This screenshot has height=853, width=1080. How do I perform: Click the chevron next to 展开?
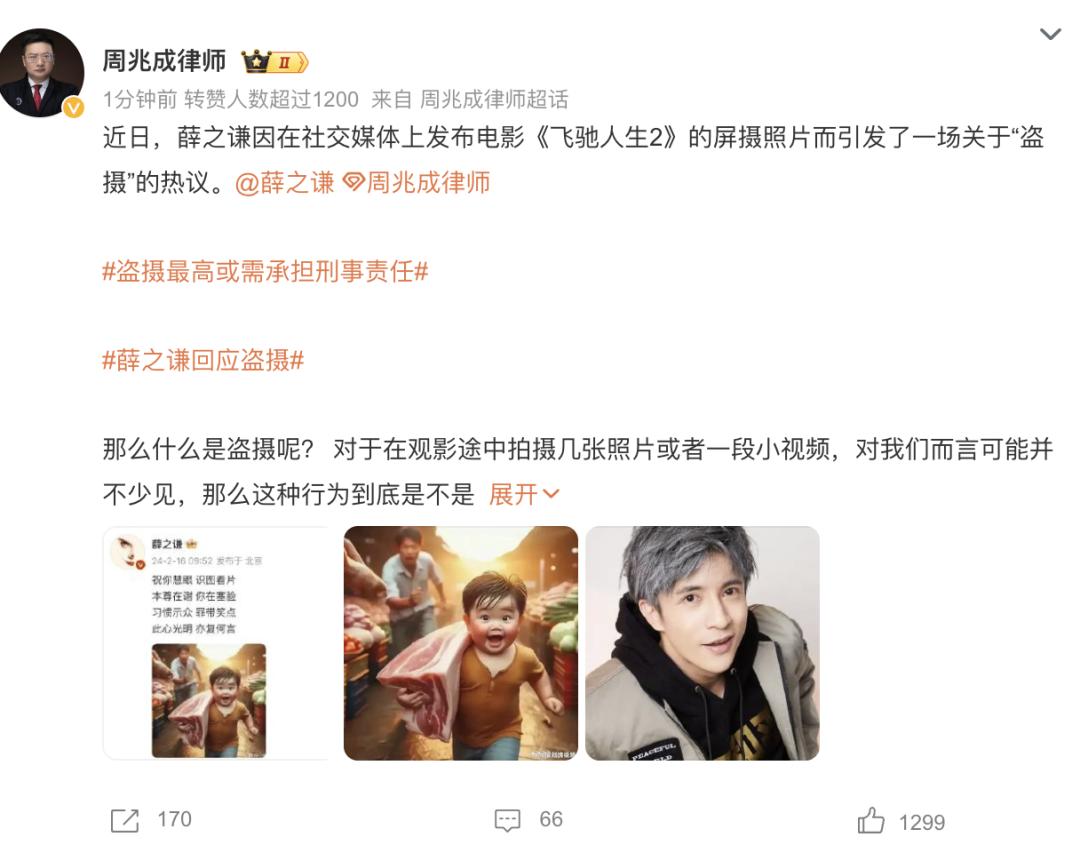pyautogui.click(x=551, y=494)
